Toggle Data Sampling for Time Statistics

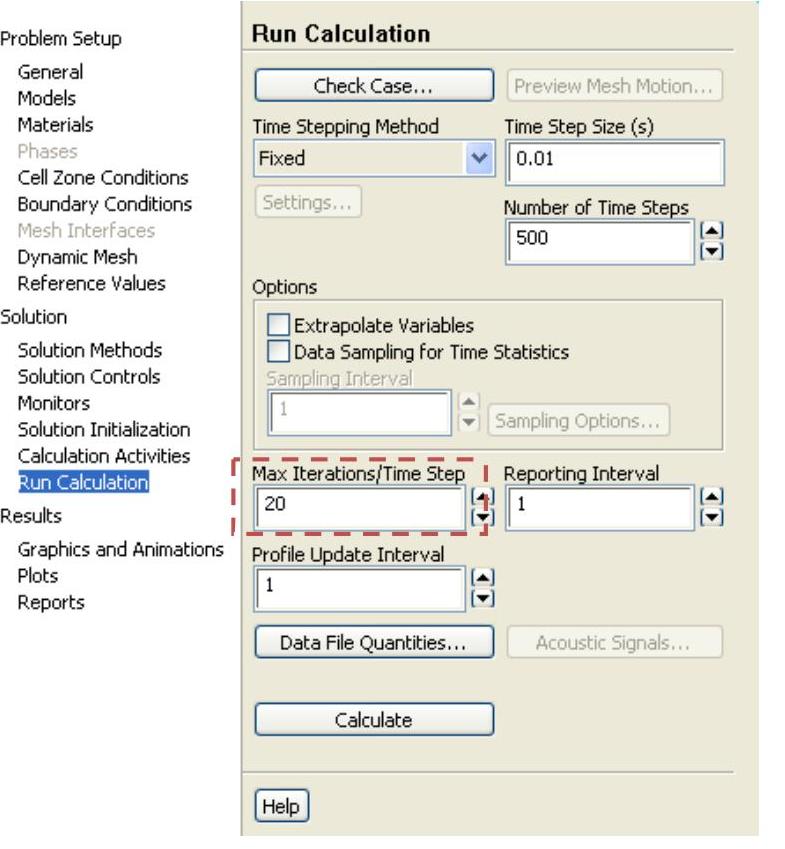click(279, 352)
